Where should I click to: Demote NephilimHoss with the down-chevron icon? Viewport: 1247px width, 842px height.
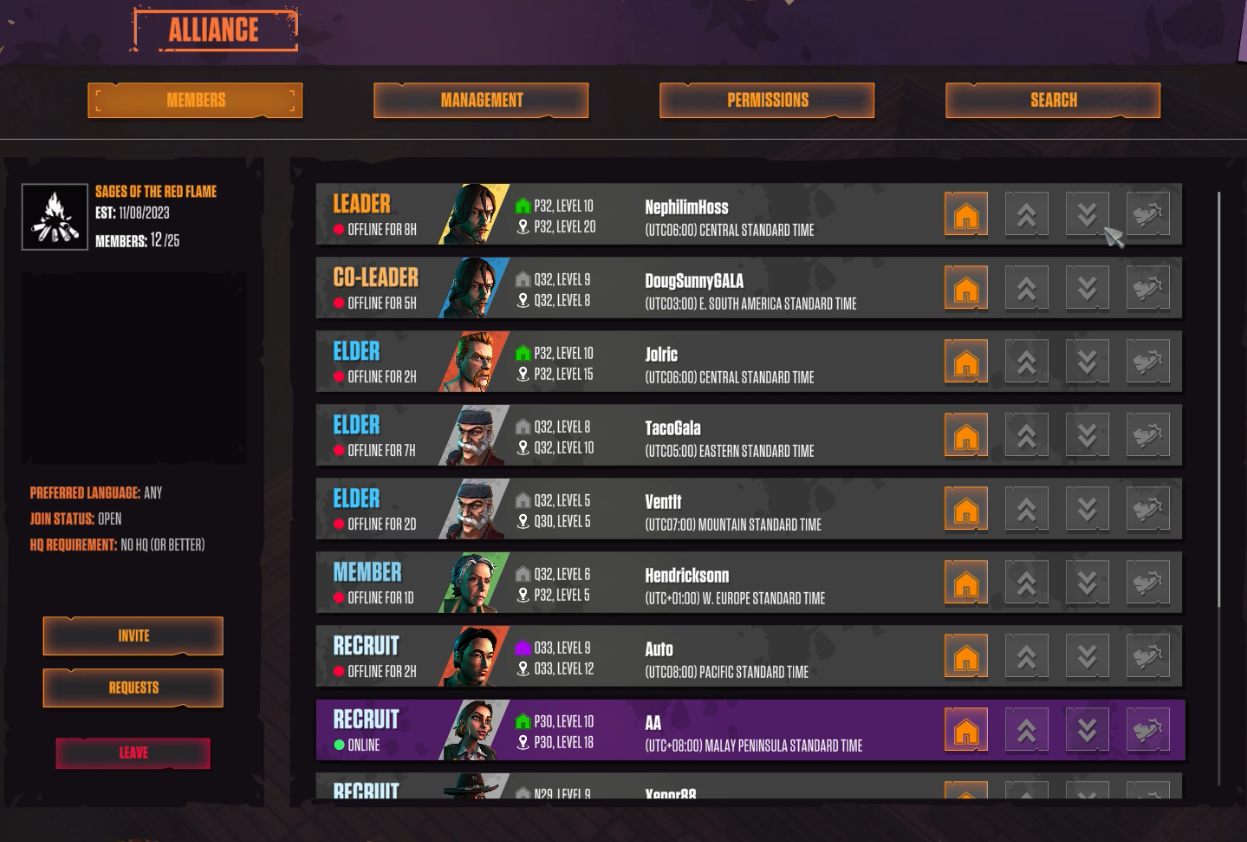1087,214
